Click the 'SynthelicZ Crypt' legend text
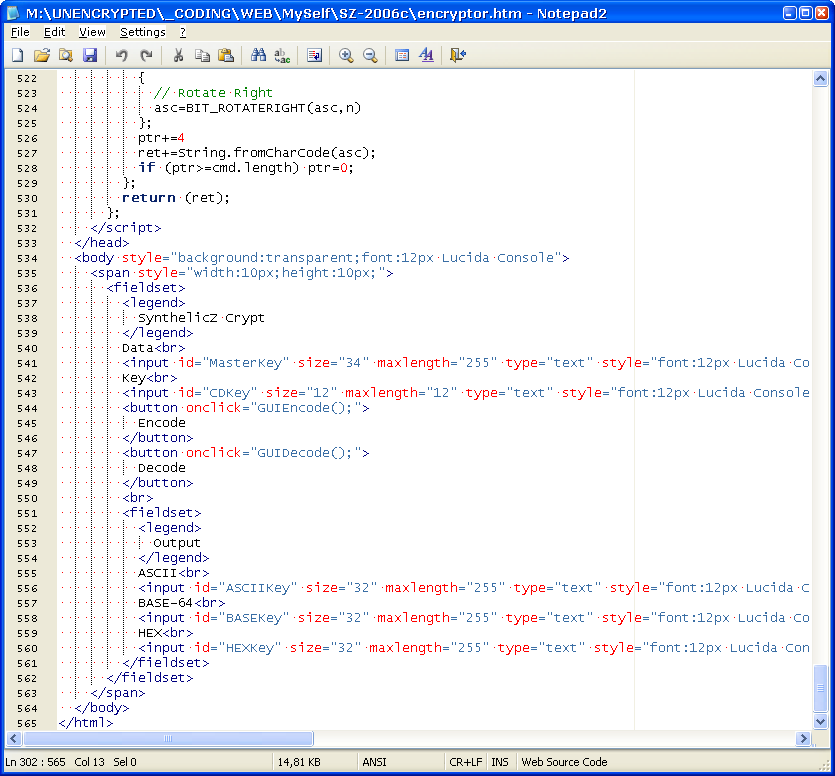Screen dimensions: 835x776 coord(201,318)
